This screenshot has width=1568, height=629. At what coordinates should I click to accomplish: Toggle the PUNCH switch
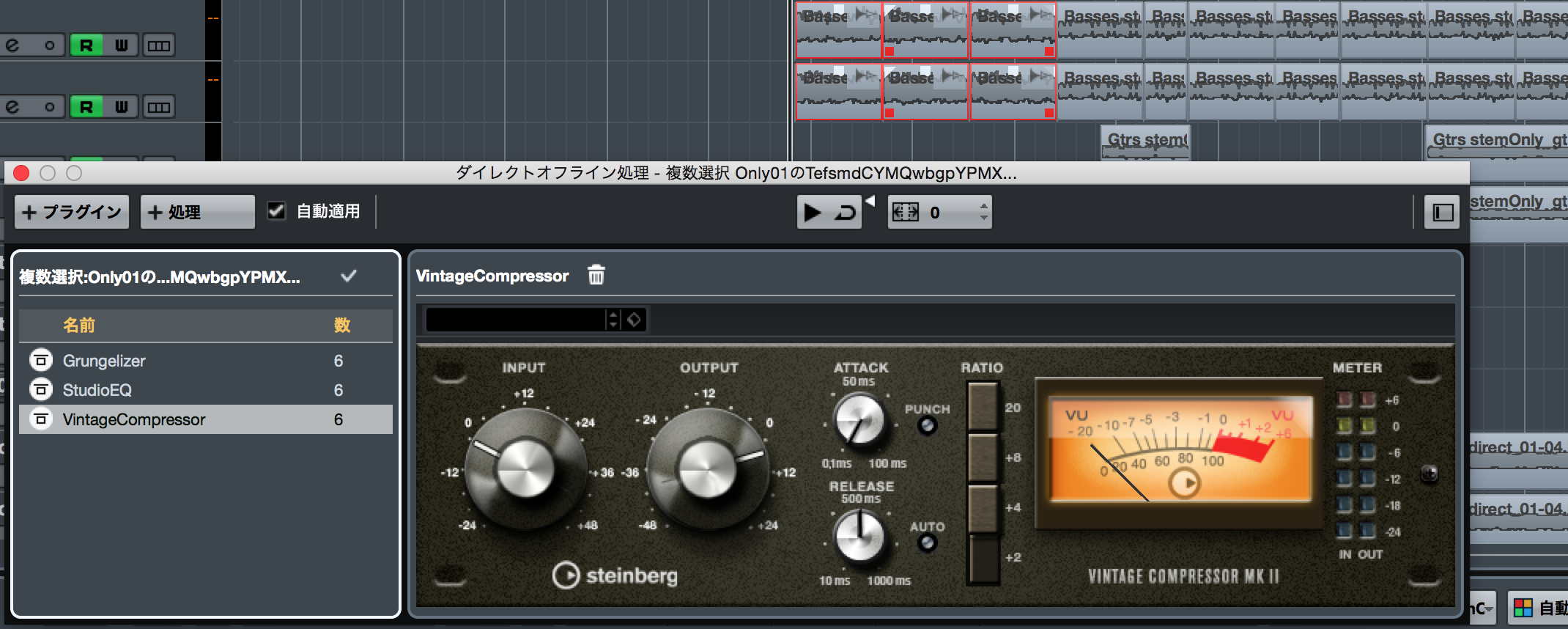tap(927, 425)
